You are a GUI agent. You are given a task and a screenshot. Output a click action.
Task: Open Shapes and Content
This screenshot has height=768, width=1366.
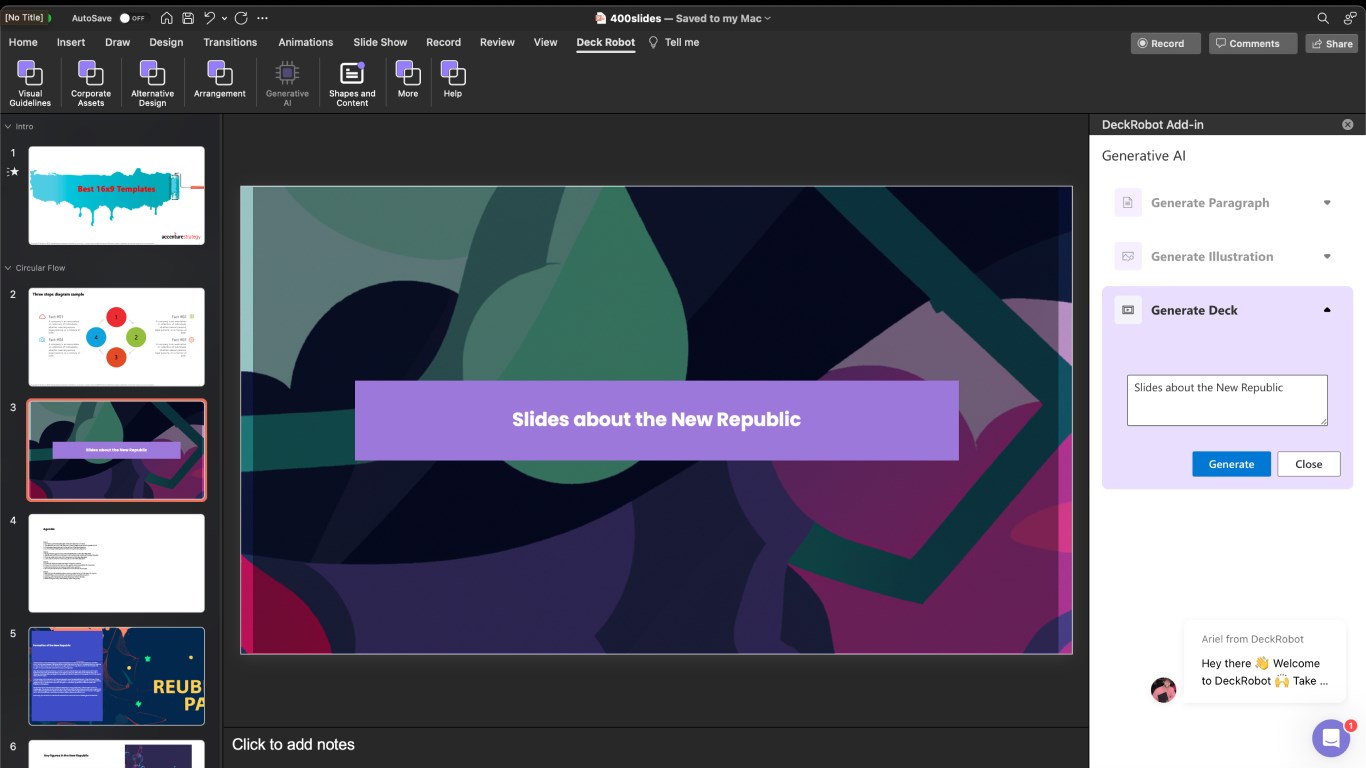pyautogui.click(x=352, y=83)
